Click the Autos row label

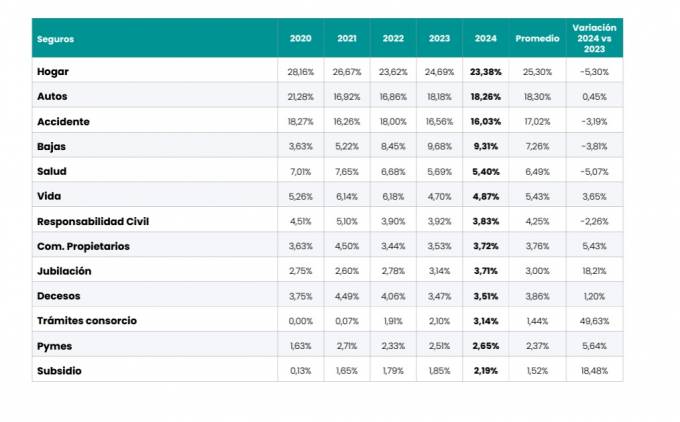click(52, 97)
